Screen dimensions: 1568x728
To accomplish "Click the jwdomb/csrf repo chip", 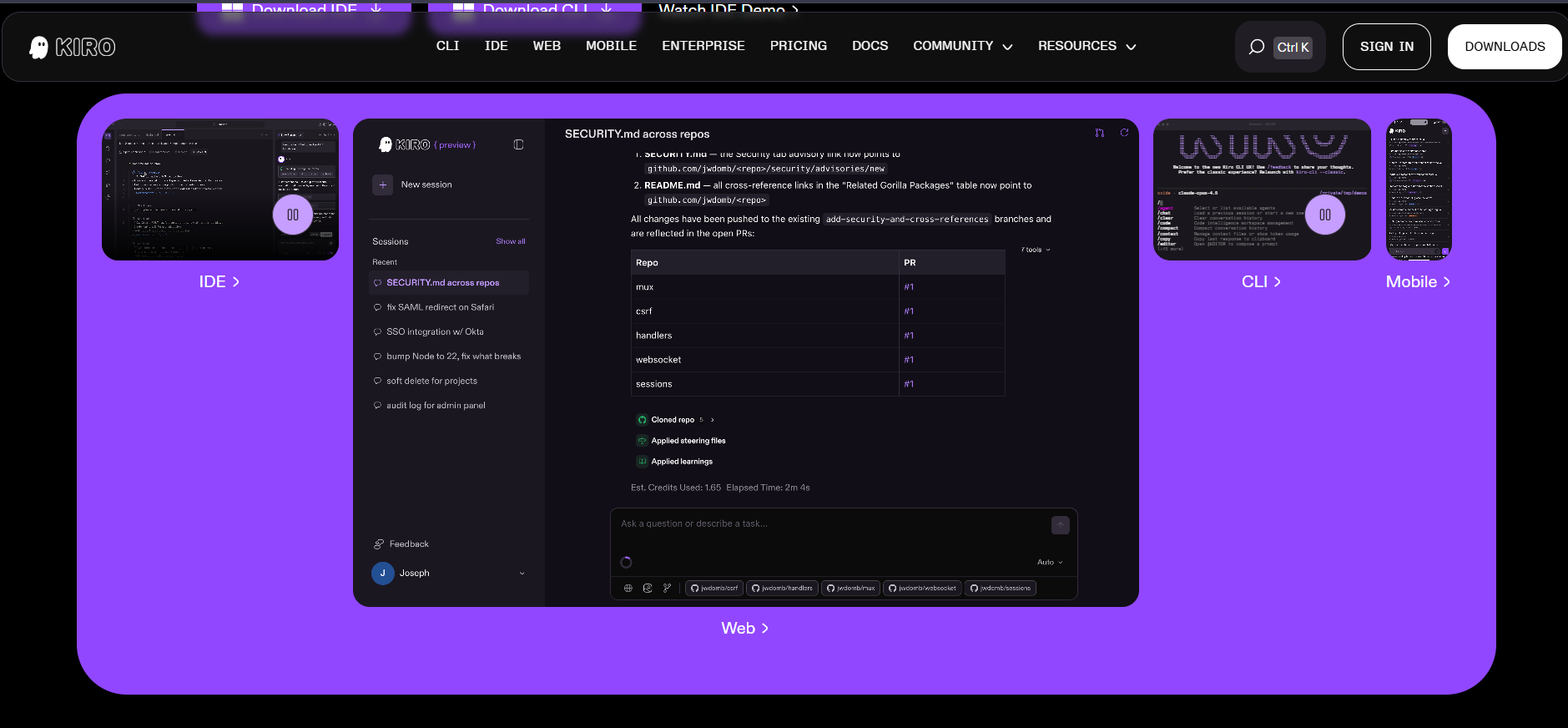I will coord(714,589).
